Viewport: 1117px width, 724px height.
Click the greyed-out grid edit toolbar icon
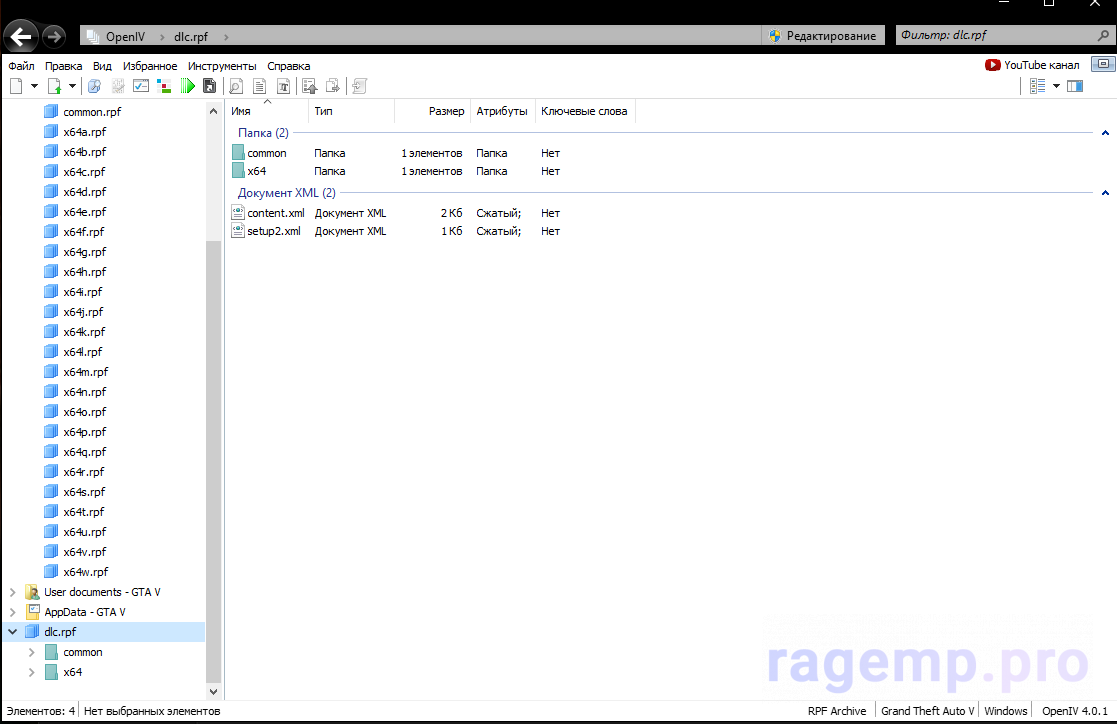pyautogui.click(x=118, y=86)
